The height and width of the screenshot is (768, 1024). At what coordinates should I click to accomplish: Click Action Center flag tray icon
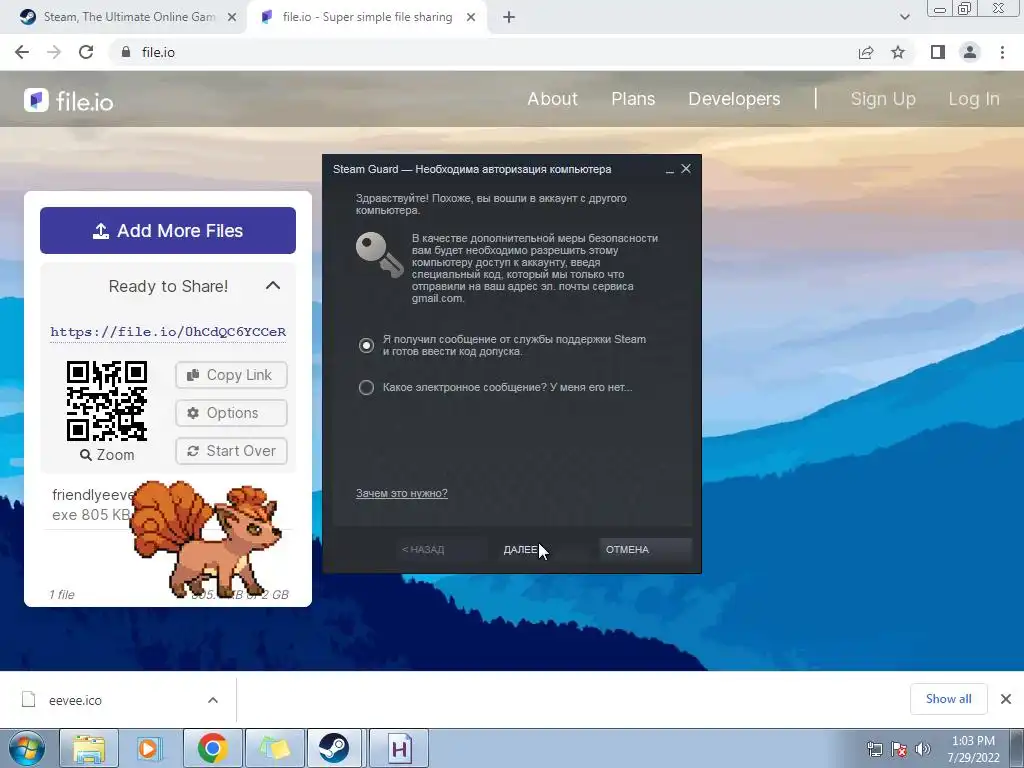click(899, 748)
